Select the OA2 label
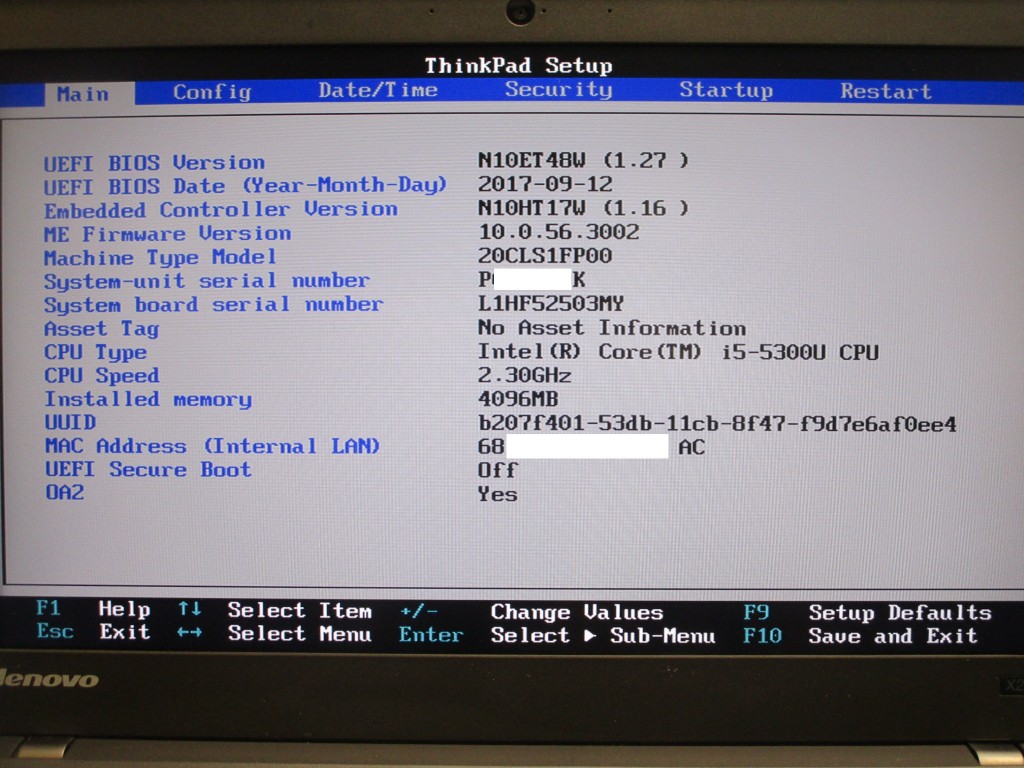This screenshot has width=1024, height=768. [x=65, y=492]
